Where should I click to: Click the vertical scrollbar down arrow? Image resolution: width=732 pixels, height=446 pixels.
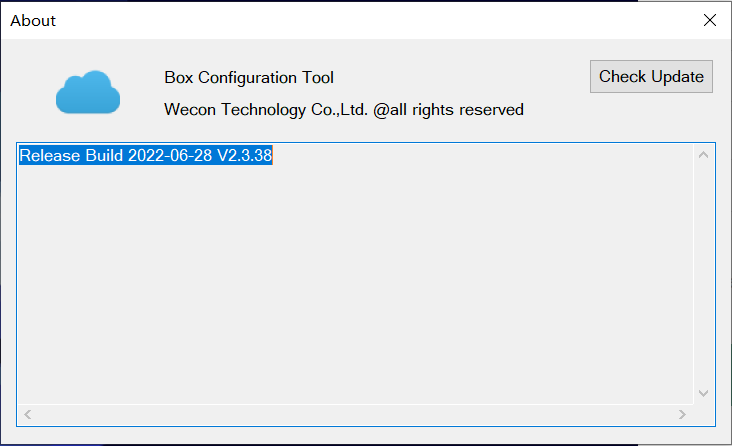703,394
